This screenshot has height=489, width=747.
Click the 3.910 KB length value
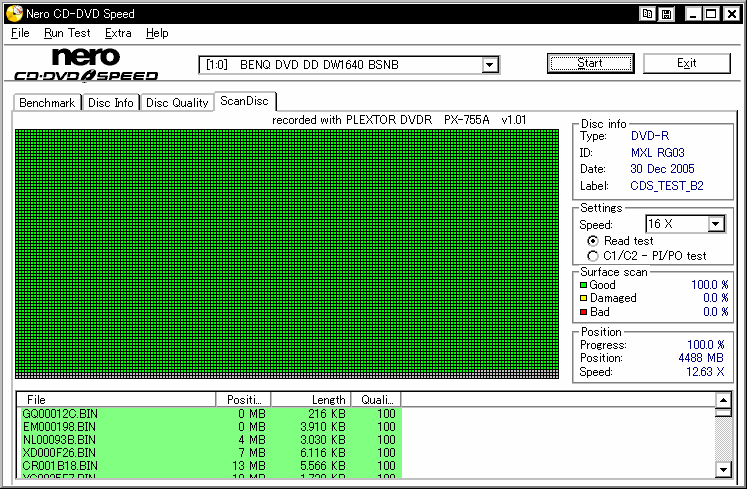click(x=323, y=427)
